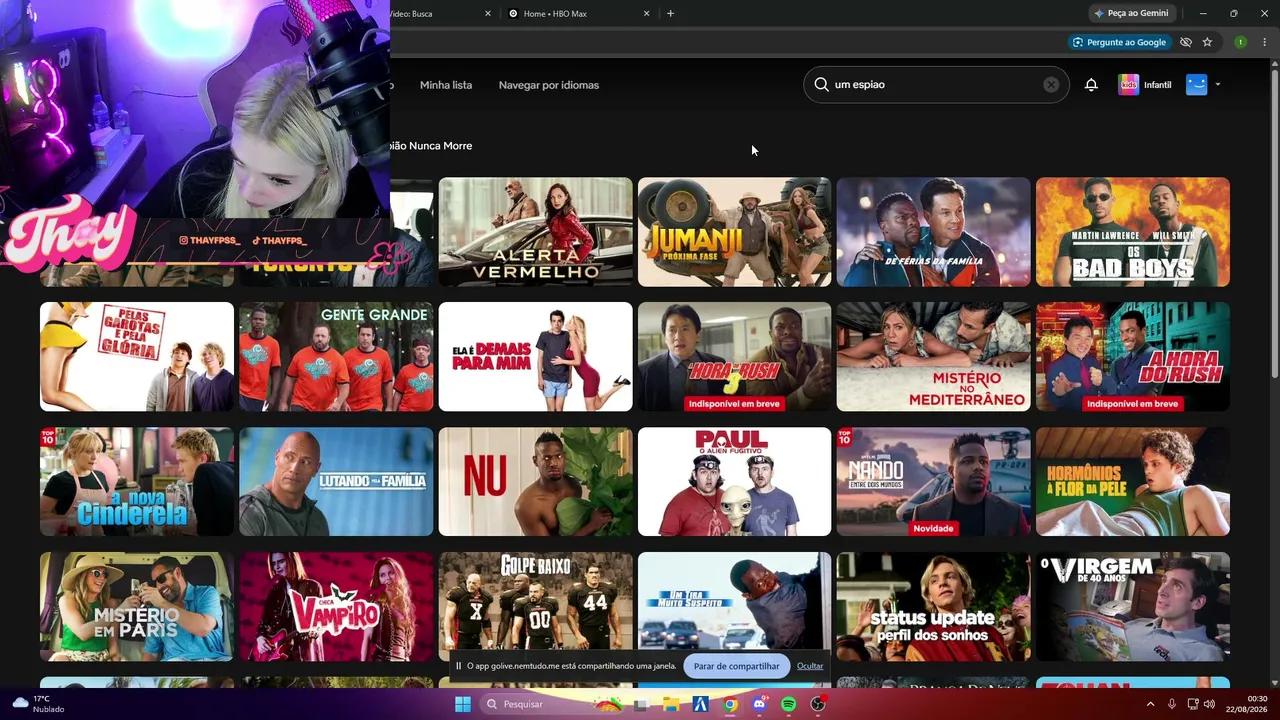Viewport: 1280px width, 720px height.
Task: Open A Nova Cinderela movie
Action: coord(137,482)
